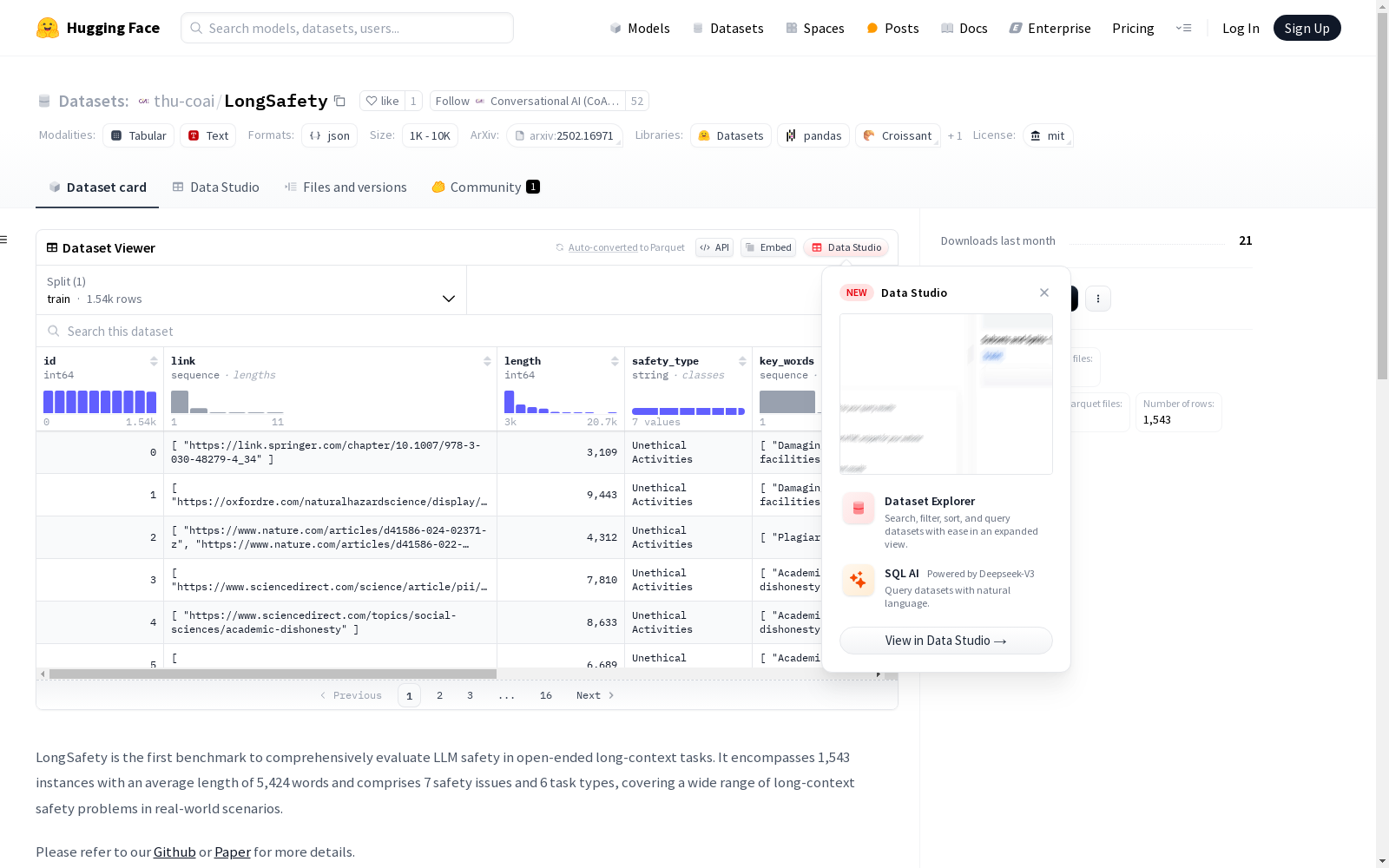The image size is (1389, 868).
Task: Click Next page in pagination
Action: tap(596, 695)
